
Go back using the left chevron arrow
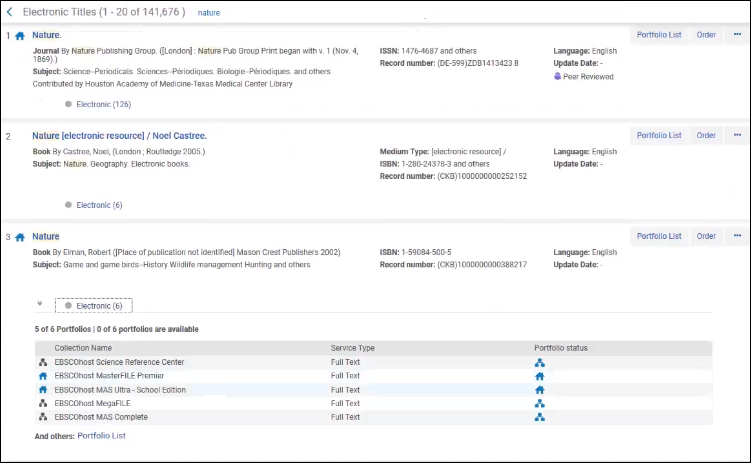pyautogui.click(x=10, y=12)
